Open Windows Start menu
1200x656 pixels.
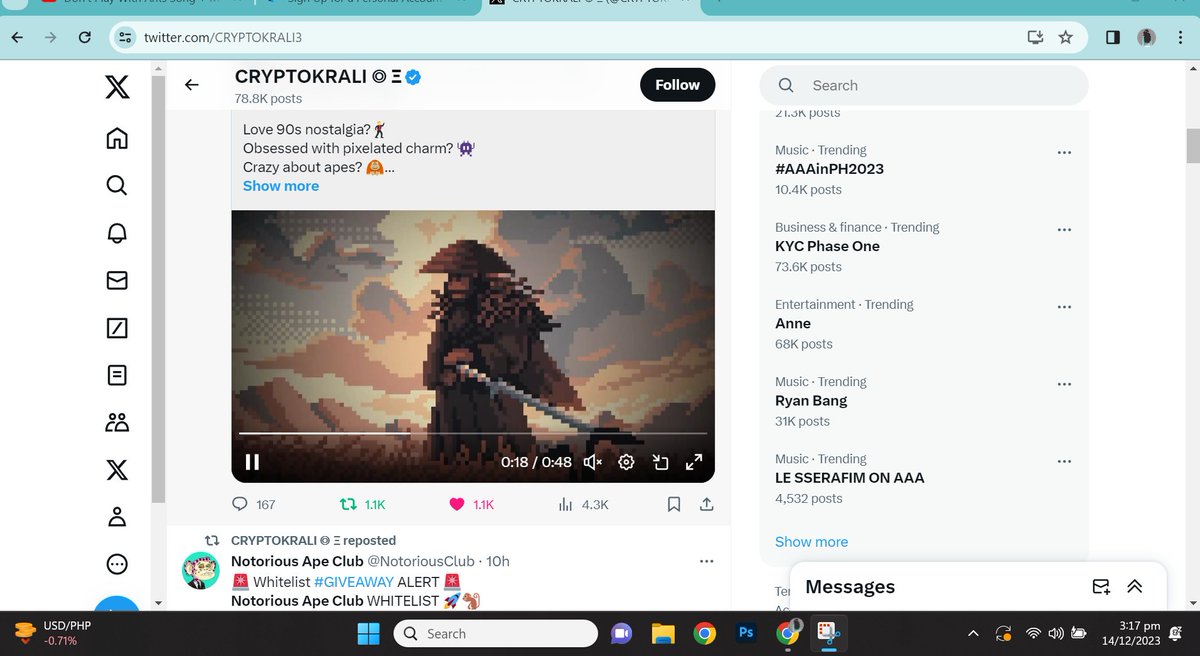[x=368, y=633]
